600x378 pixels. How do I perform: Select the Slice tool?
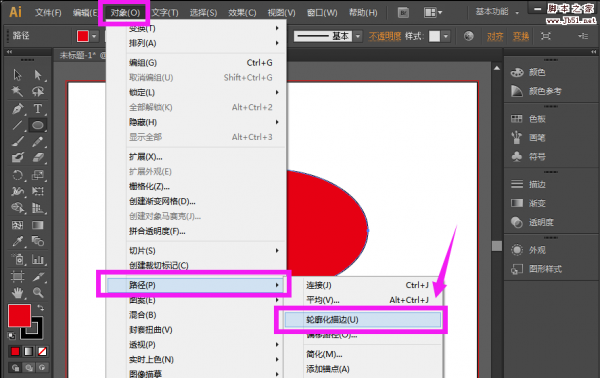(38, 276)
